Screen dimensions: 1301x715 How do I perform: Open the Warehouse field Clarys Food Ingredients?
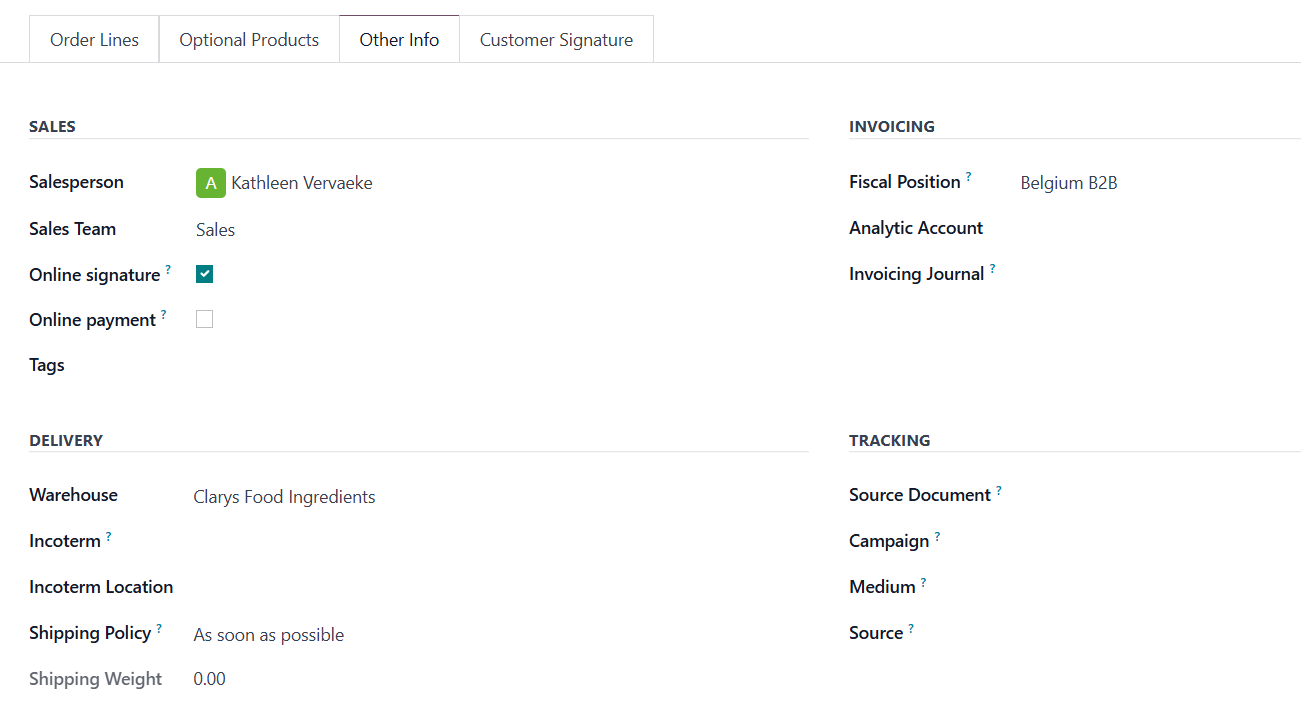400,497
